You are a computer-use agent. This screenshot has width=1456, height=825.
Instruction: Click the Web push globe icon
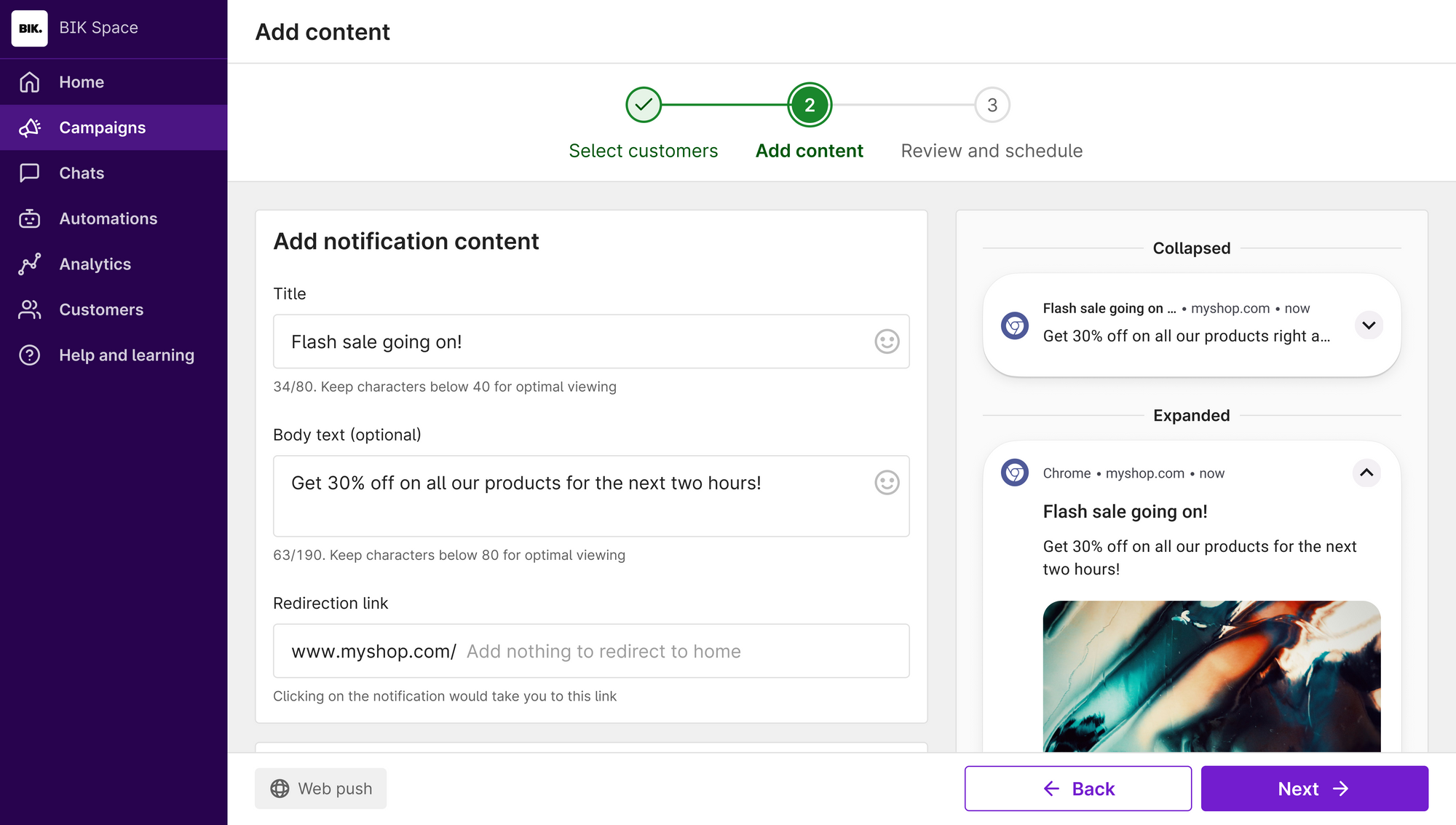point(280,789)
